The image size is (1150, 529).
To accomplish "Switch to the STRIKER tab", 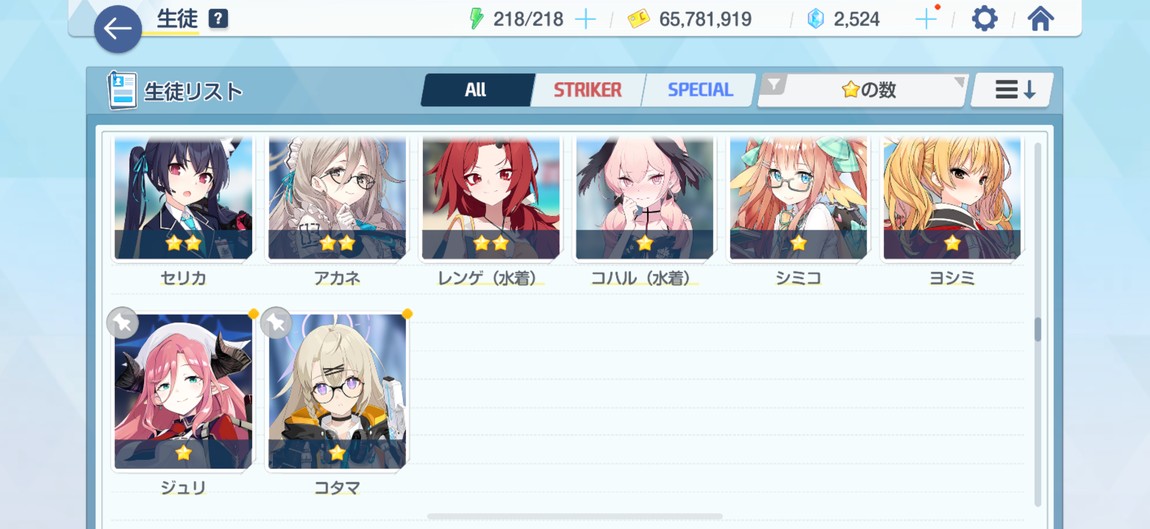I will click(587, 90).
